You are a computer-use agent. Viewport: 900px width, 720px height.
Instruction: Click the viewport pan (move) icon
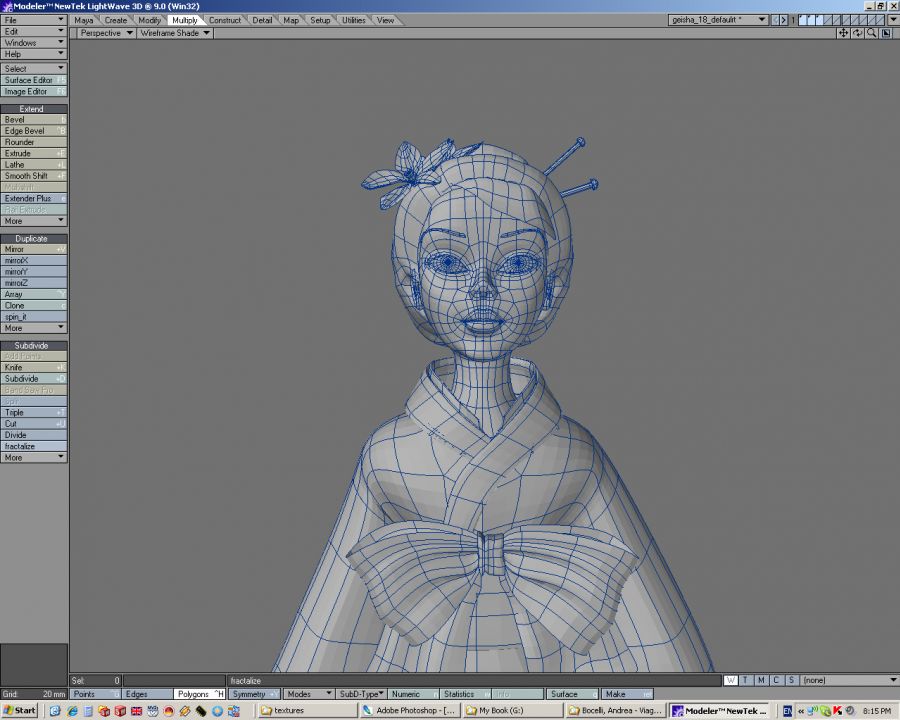click(x=843, y=33)
